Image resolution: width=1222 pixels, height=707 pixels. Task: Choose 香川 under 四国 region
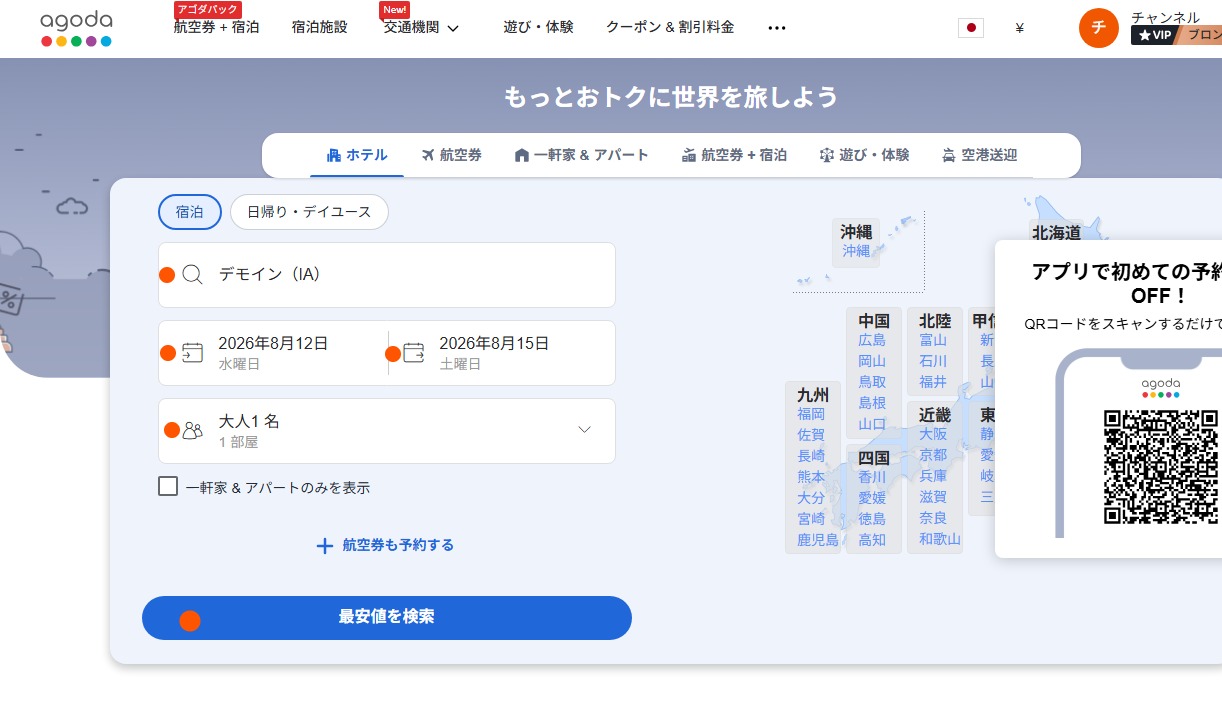pyautogui.click(x=872, y=477)
